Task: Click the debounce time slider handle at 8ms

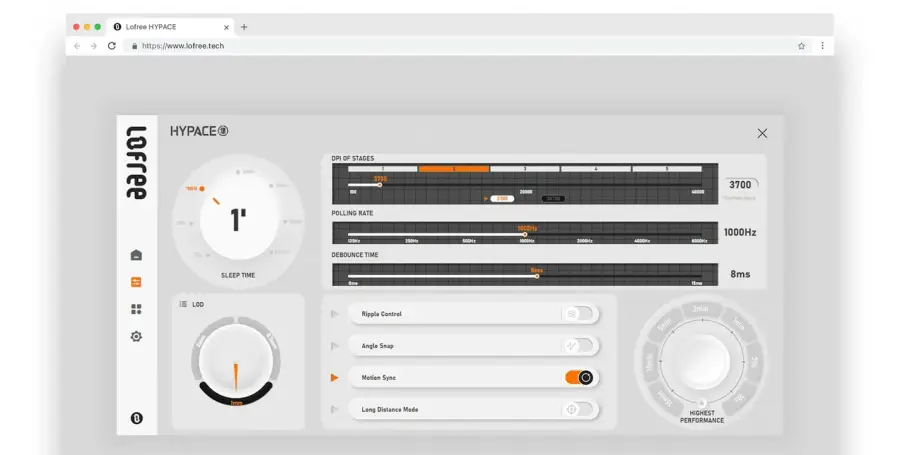Action: [537, 276]
